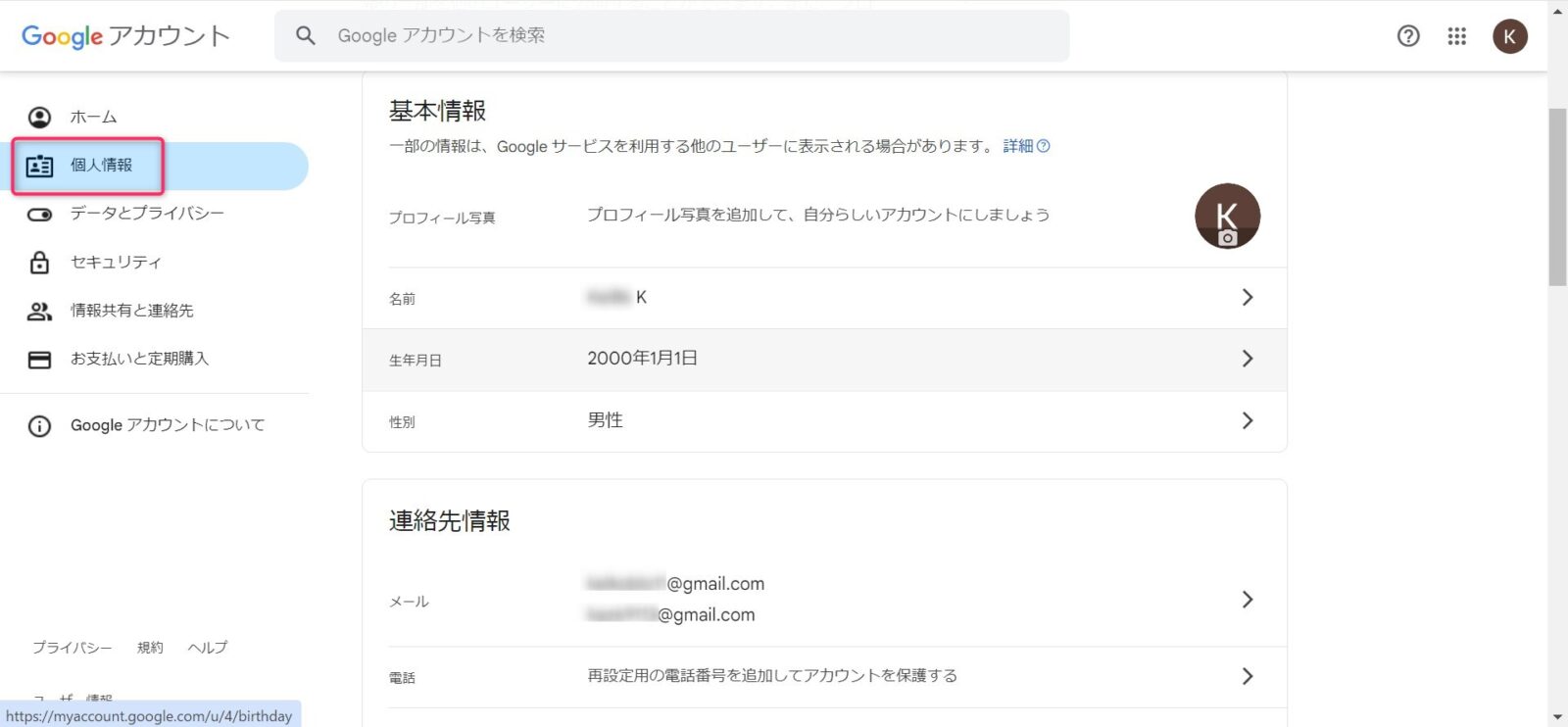Click the search magnifier icon
Viewport: 1568px width, 727px height.
(x=306, y=36)
